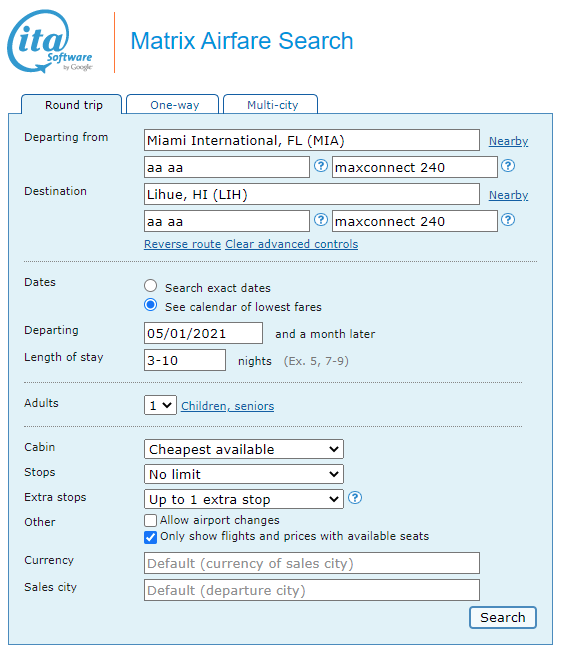This screenshot has width=566, height=660.
Task: Click Clear advanced controls link
Action: click(292, 244)
